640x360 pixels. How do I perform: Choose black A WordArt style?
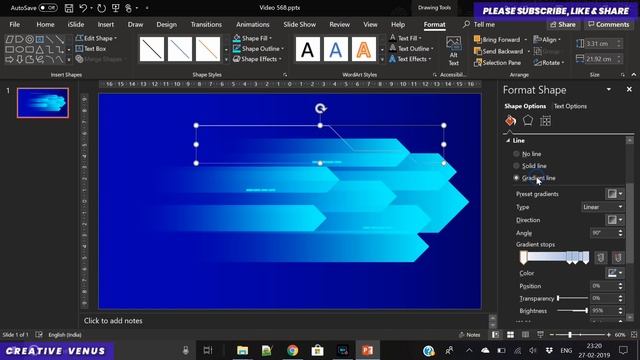[308, 49]
